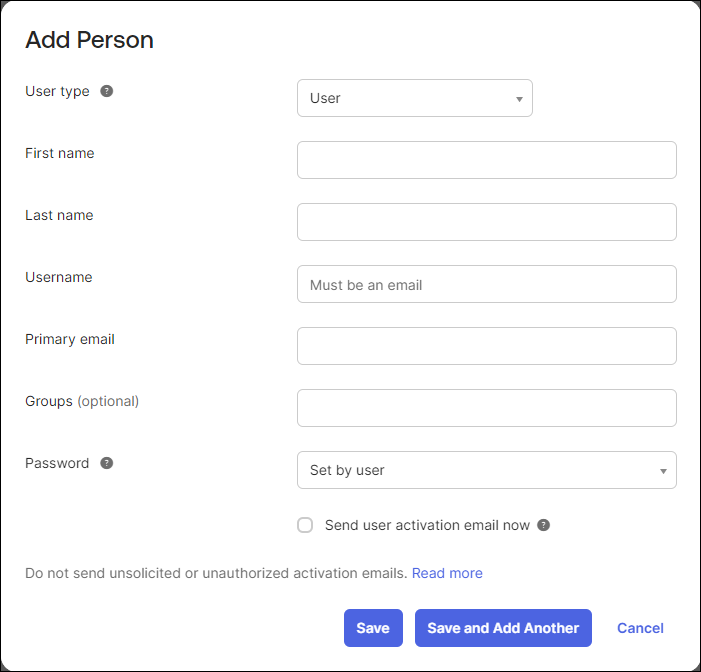Click the help icon beside User type
Viewport: 701px width, 672px height.
pos(106,91)
